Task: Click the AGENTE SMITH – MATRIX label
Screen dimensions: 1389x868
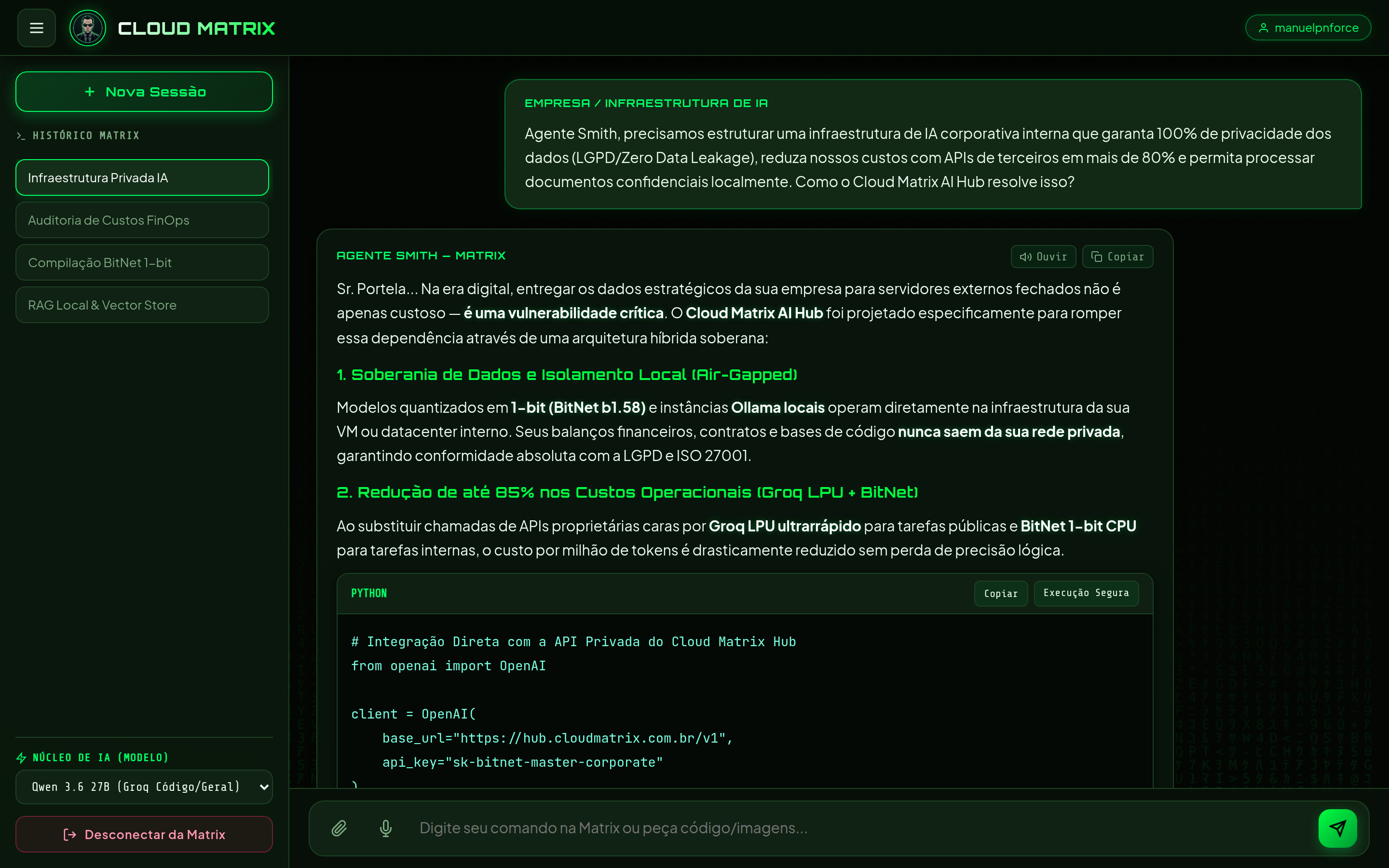Action: [x=421, y=256]
